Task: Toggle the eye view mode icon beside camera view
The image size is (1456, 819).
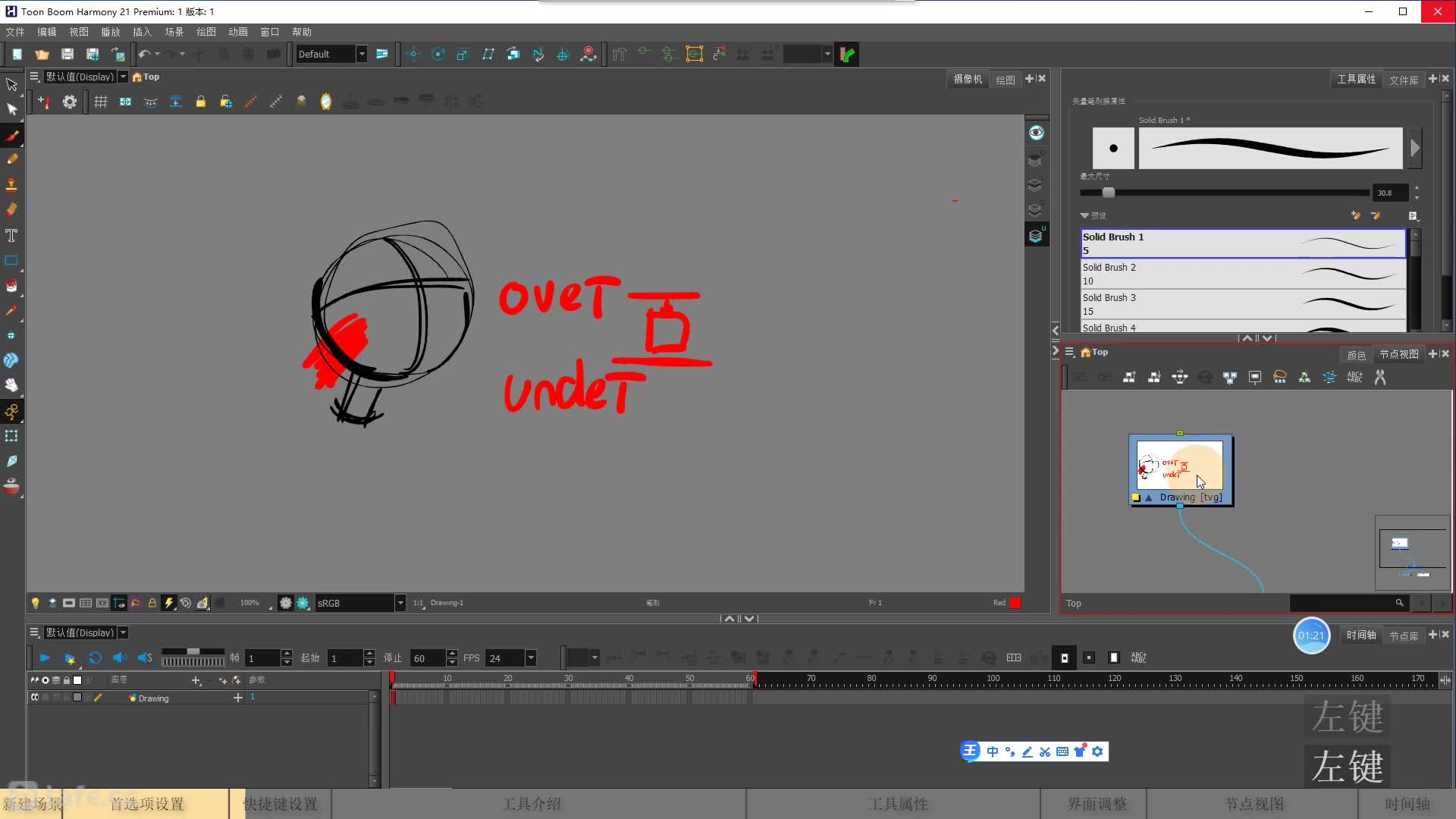Action: coord(1037,133)
